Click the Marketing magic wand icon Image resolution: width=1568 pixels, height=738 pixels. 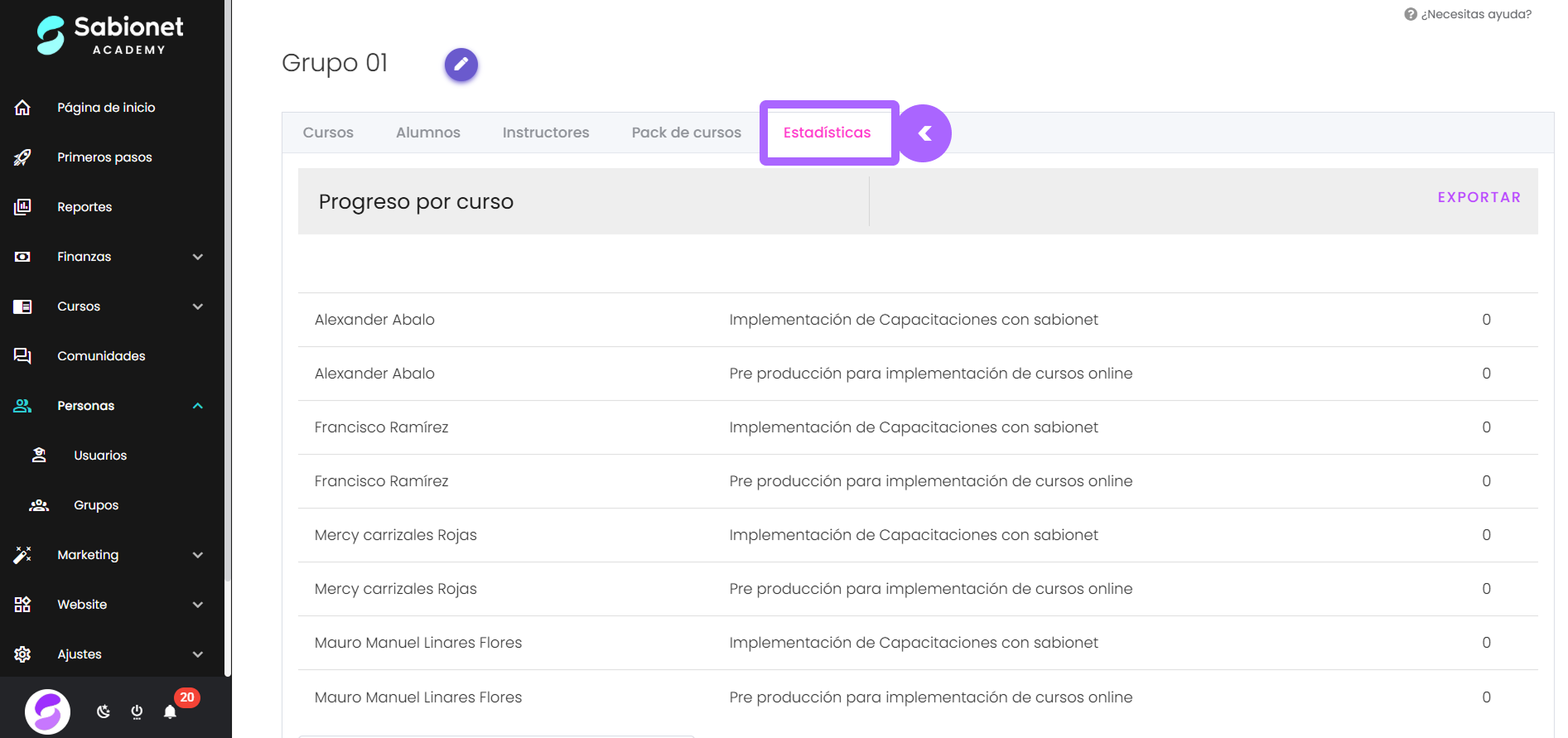[22, 555]
